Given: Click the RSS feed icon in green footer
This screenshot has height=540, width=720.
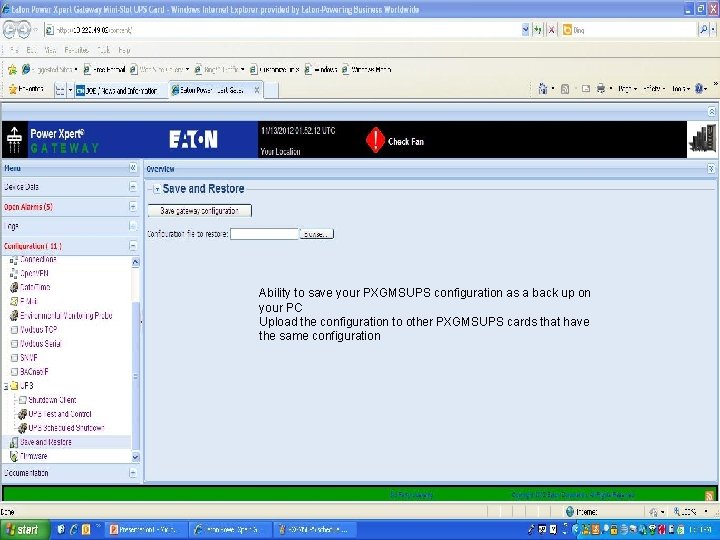Looking at the screenshot, I should [x=709, y=495].
